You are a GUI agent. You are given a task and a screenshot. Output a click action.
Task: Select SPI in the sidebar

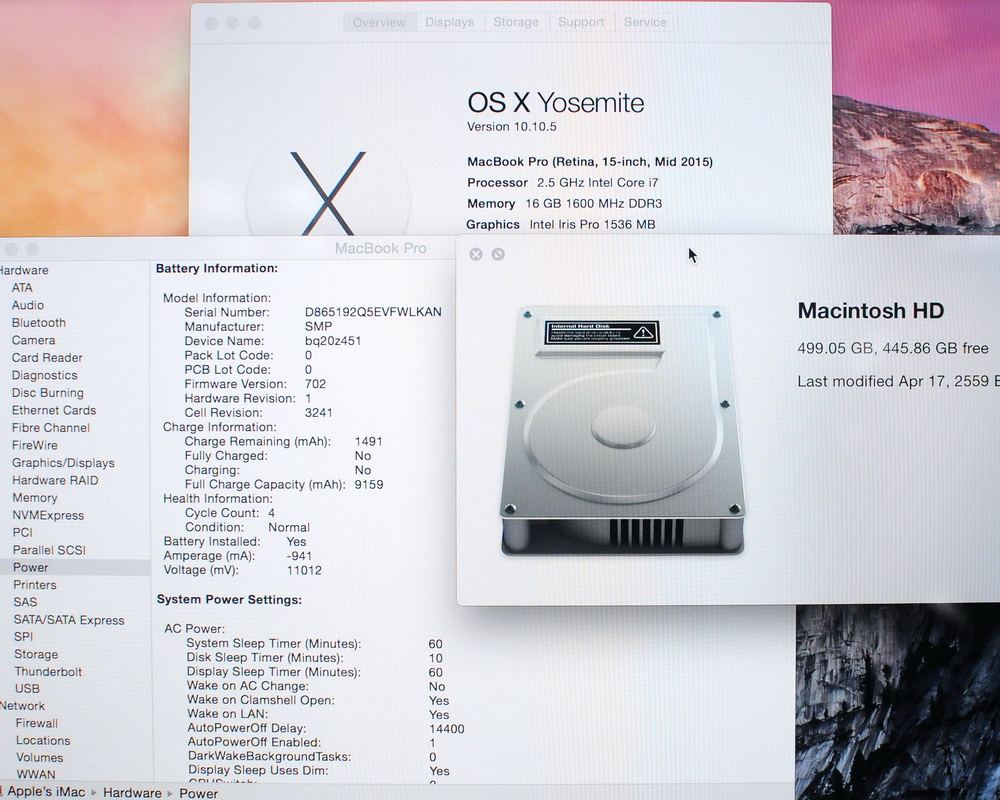(x=24, y=637)
